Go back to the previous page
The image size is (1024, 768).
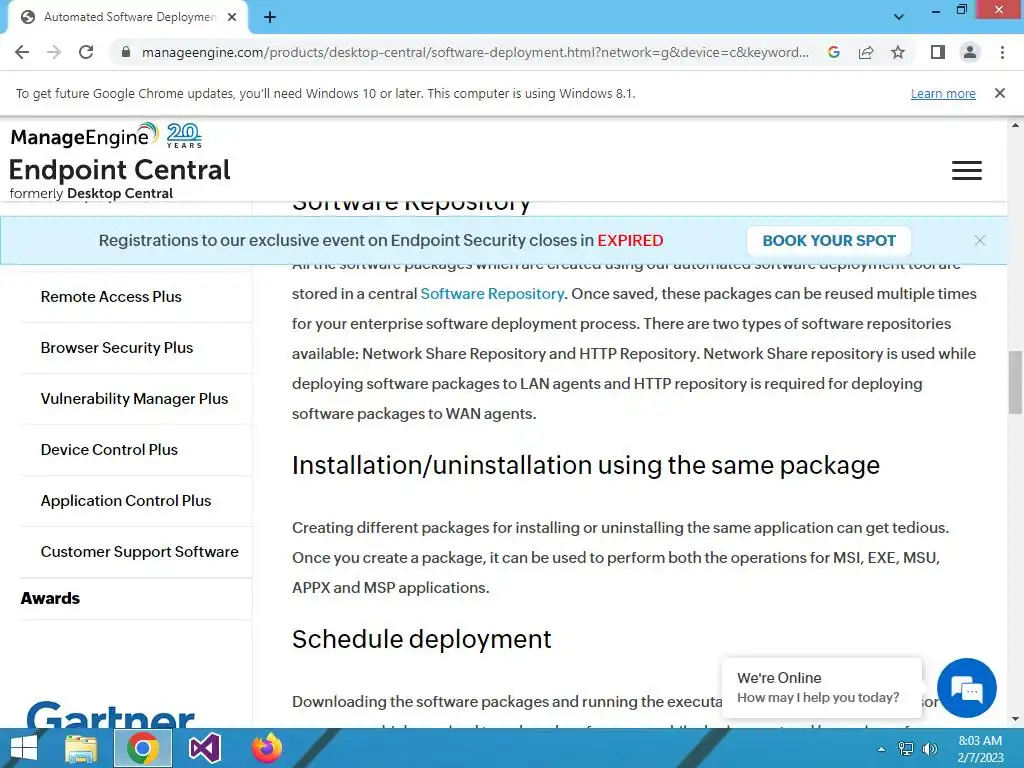[22, 52]
